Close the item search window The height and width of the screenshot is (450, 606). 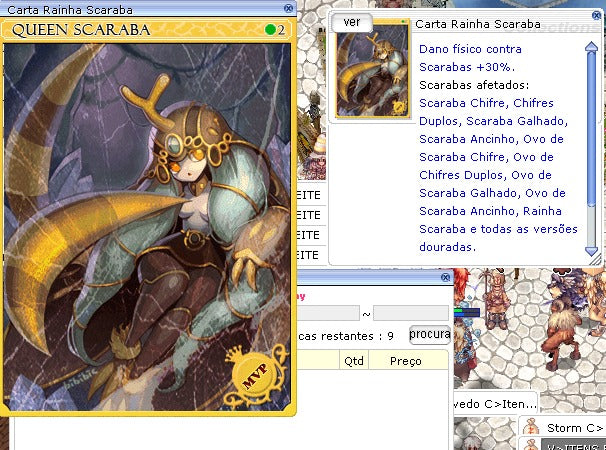click(x=446, y=277)
